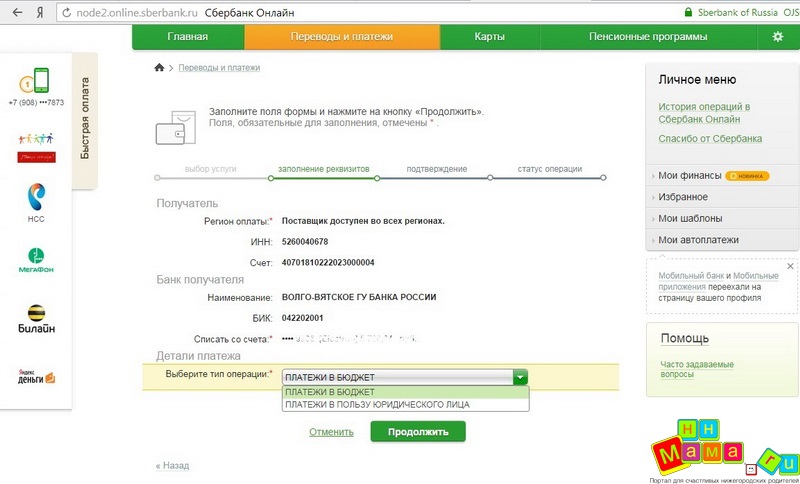The image size is (800, 484).
Task: Click the browser back arrow
Action: [x=17, y=13]
